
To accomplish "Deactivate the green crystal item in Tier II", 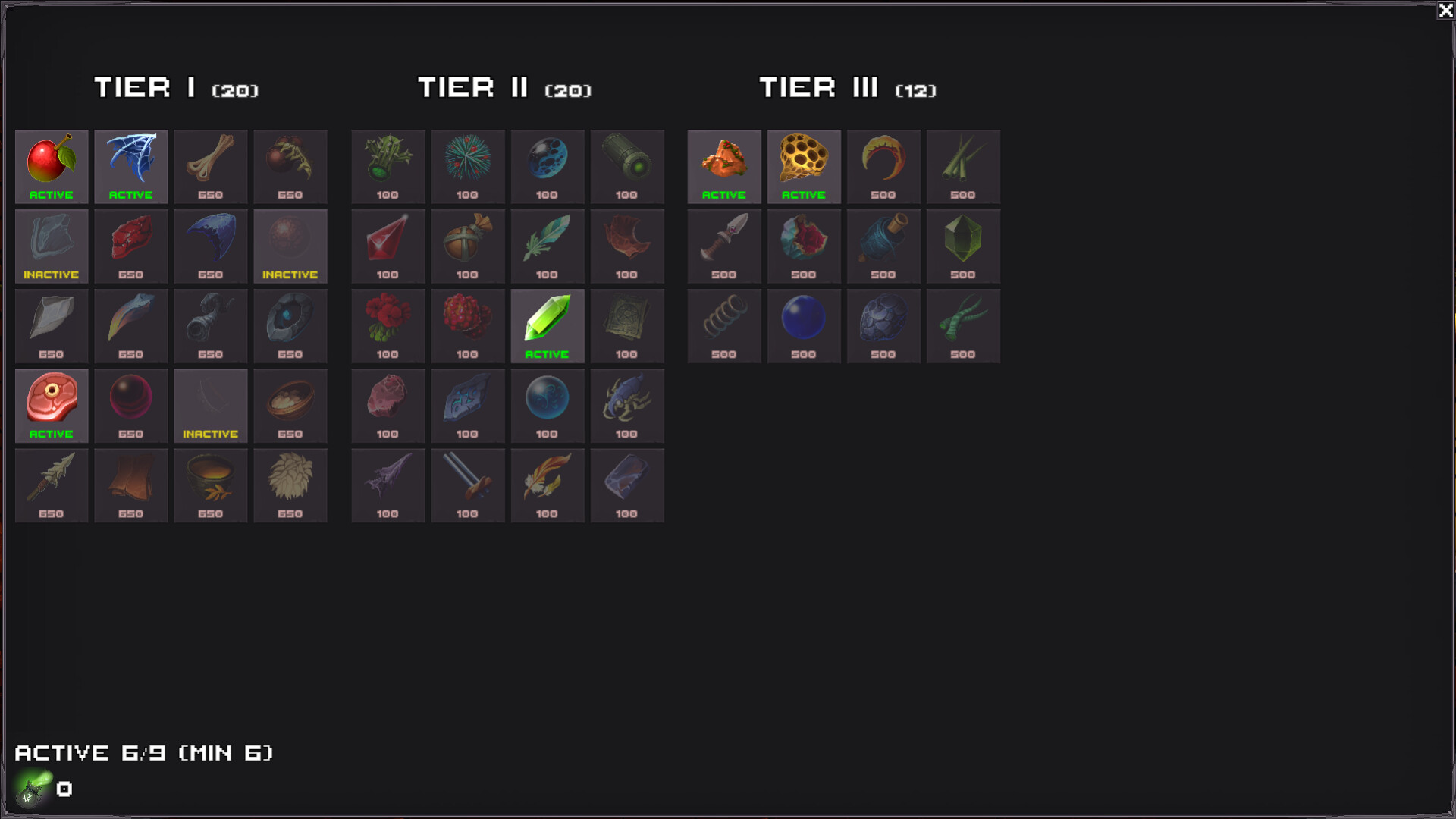I will point(548,325).
